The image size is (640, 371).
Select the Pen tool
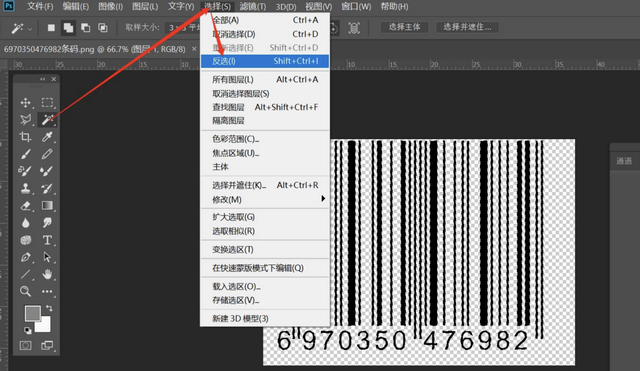(x=25, y=257)
